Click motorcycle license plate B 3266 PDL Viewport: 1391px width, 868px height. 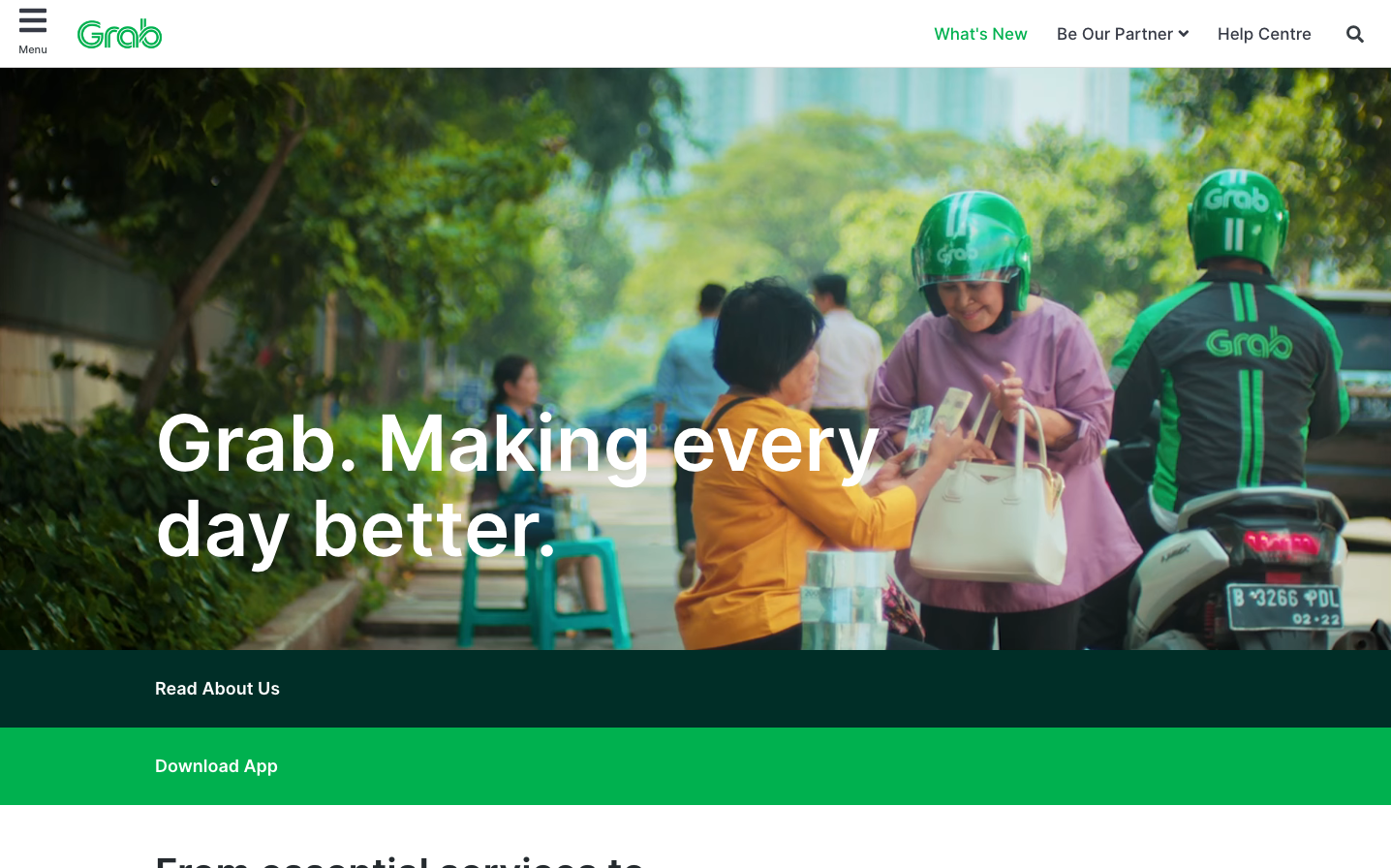pos(1285,605)
